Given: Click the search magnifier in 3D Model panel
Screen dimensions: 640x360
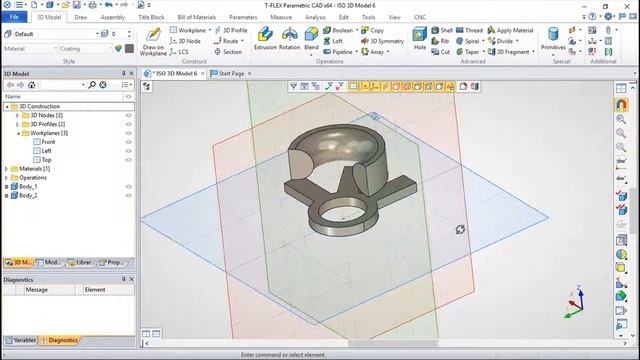Looking at the screenshot, I should (x=92, y=84).
